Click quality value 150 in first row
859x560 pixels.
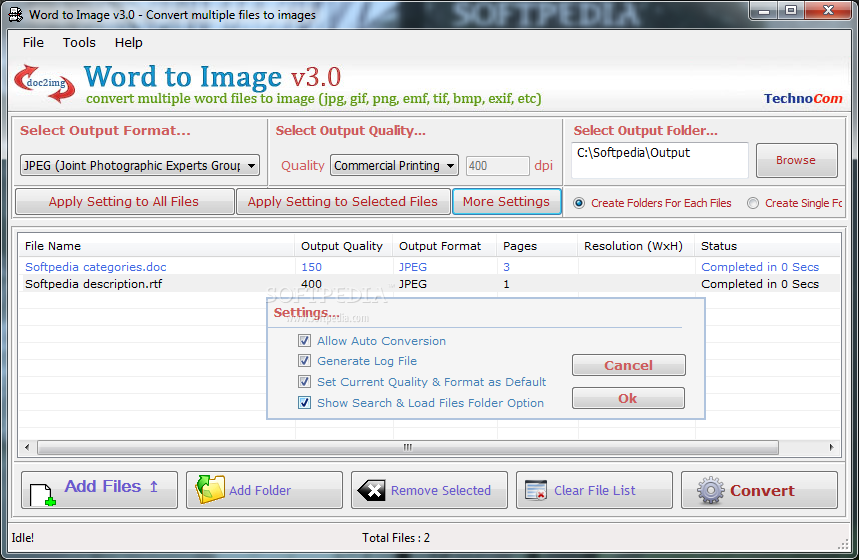click(x=312, y=267)
